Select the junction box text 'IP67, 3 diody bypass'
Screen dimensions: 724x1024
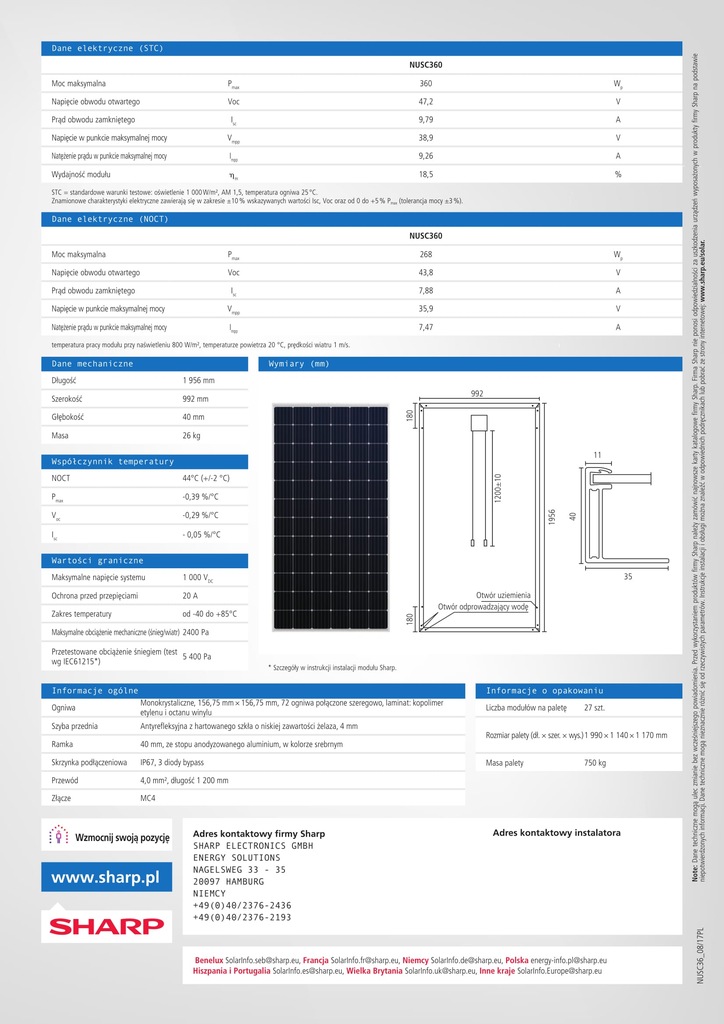click(x=172, y=763)
